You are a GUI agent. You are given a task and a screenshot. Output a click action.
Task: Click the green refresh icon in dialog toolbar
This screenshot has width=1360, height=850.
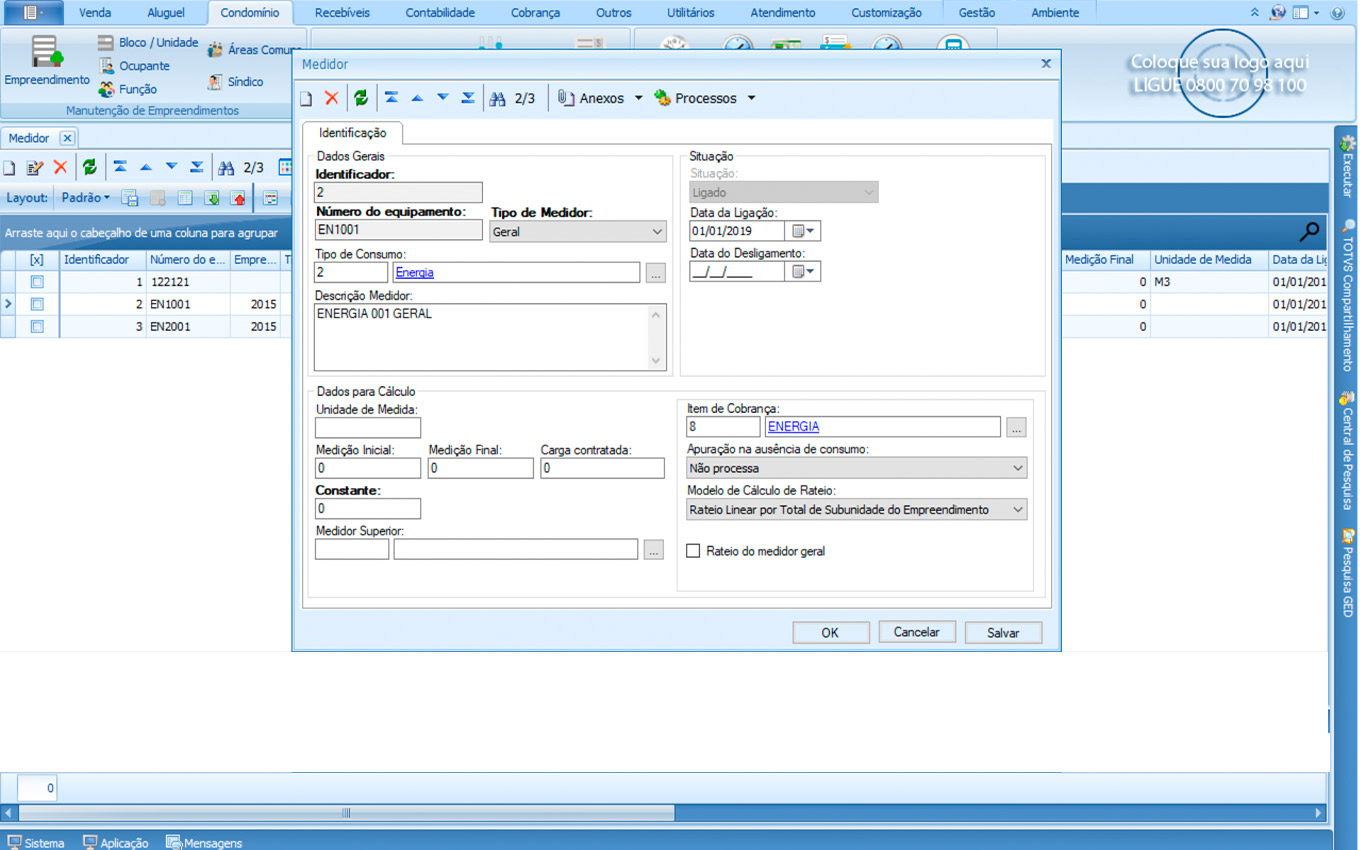point(360,98)
